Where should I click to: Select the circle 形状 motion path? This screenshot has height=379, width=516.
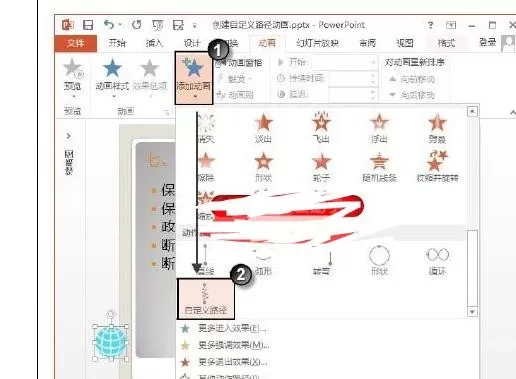(379, 261)
